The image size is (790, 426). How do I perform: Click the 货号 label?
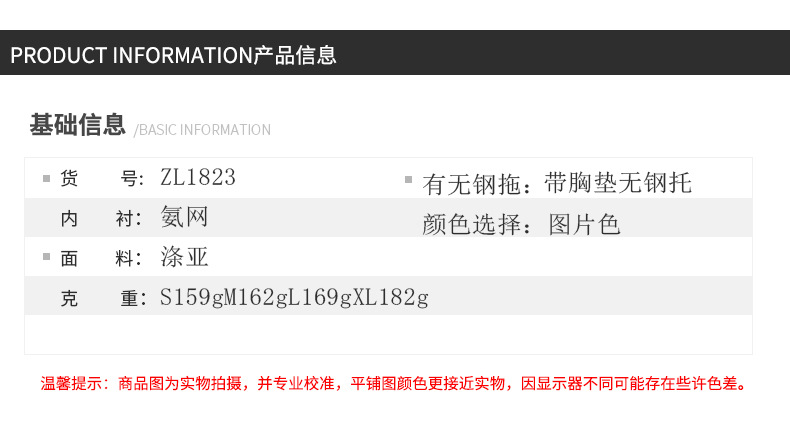[102, 178]
